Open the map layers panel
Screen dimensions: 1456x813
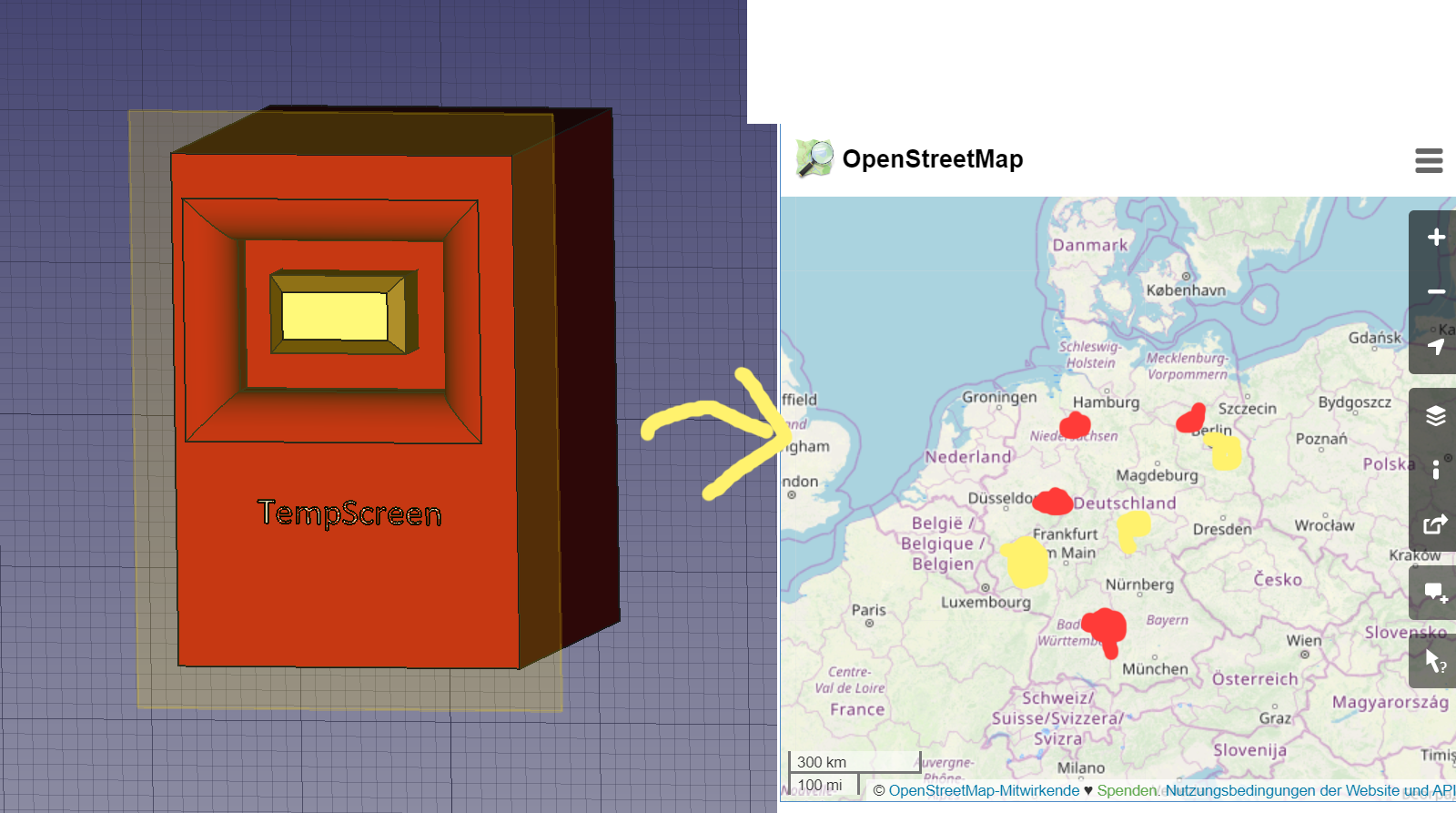1436,416
